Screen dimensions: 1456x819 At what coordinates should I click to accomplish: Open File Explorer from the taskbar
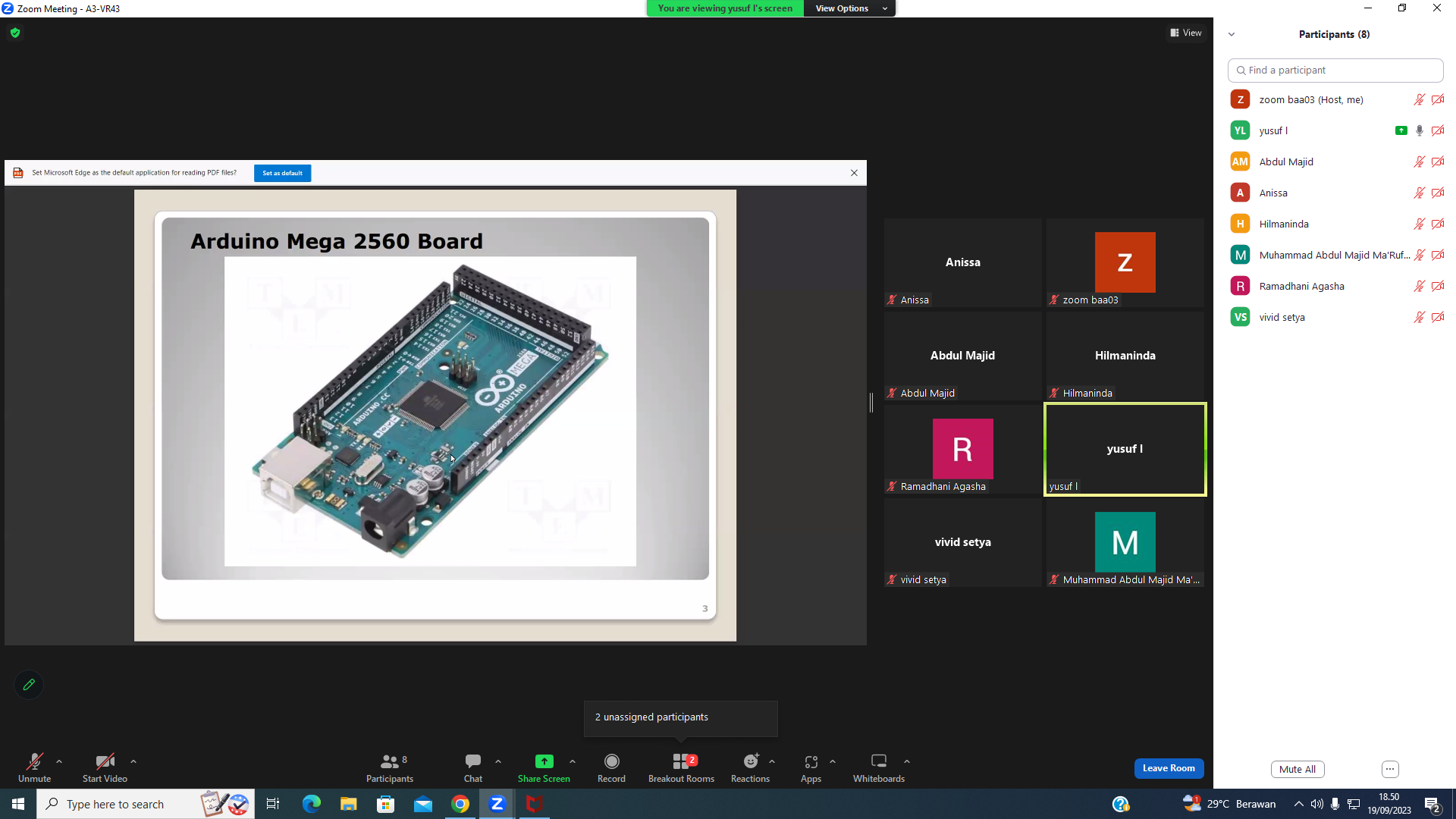[x=348, y=804]
